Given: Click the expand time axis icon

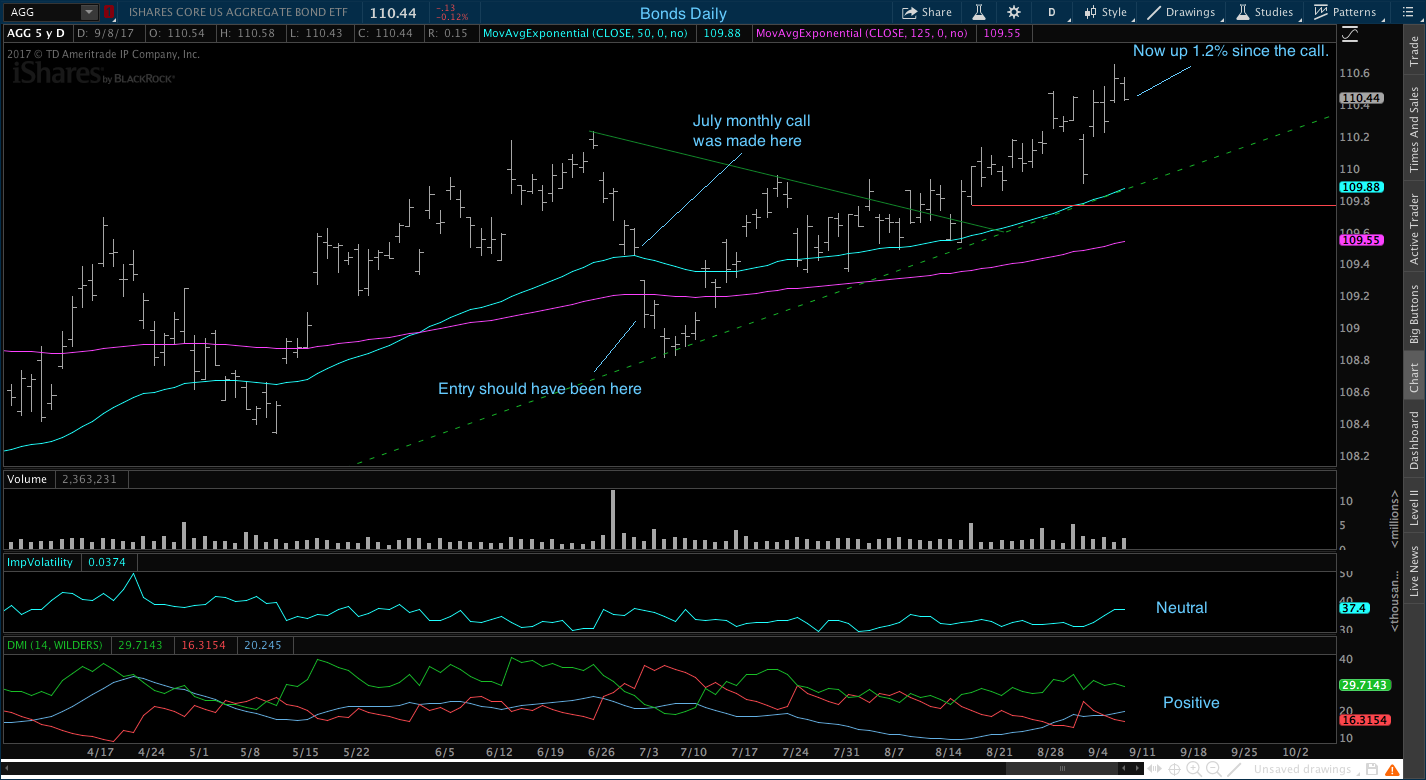Looking at the screenshot, I should click(1155, 768).
